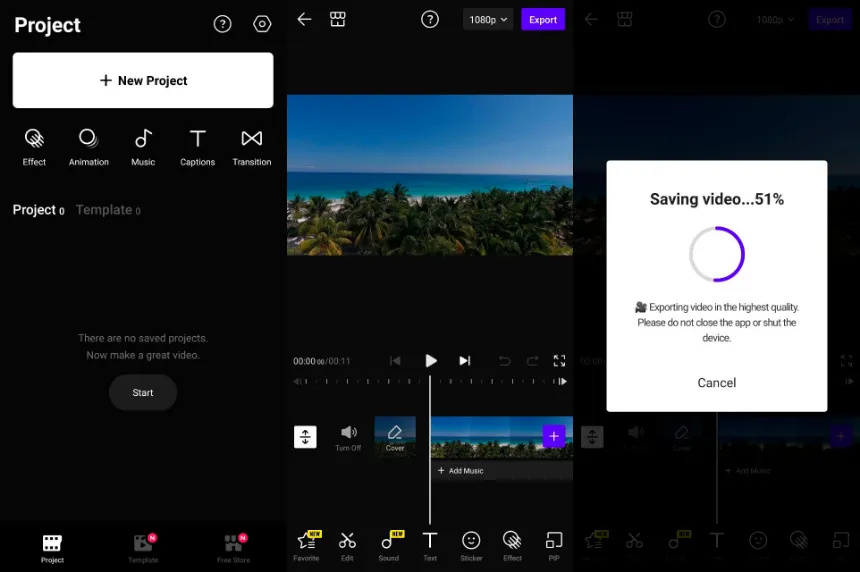860x572 pixels.
Task: Jump to the timeline end arrow
Action: [563, 381]
